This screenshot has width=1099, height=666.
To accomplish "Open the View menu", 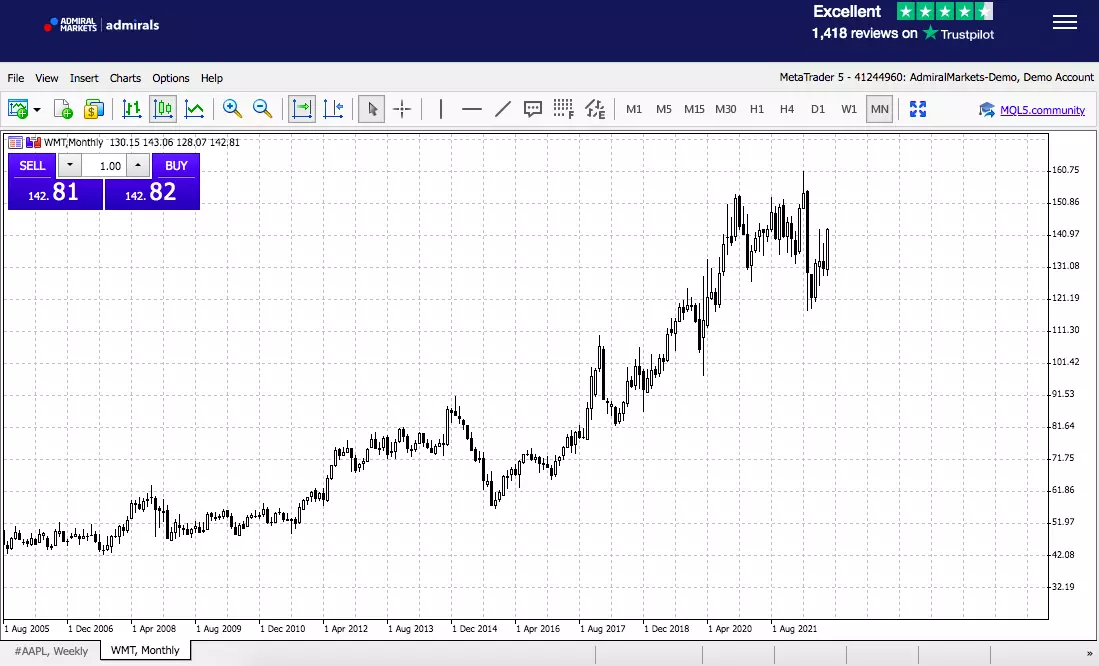I will [x=47, y=78].
